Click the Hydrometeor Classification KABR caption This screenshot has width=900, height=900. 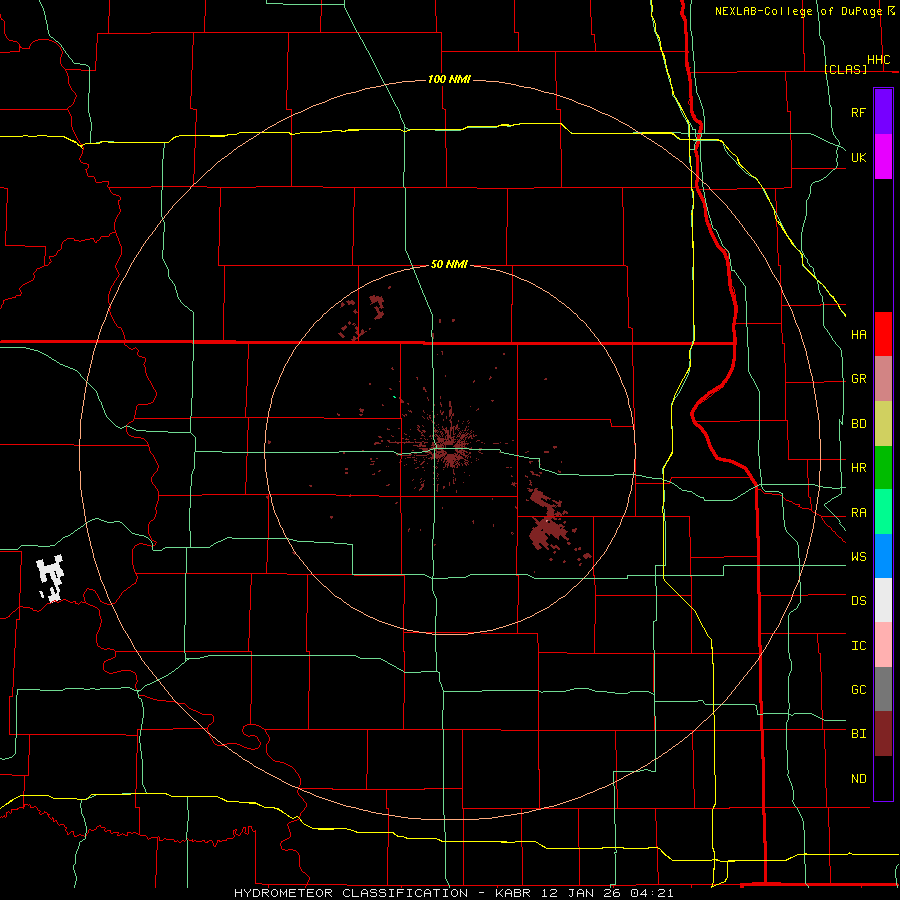tap(453, 893)
